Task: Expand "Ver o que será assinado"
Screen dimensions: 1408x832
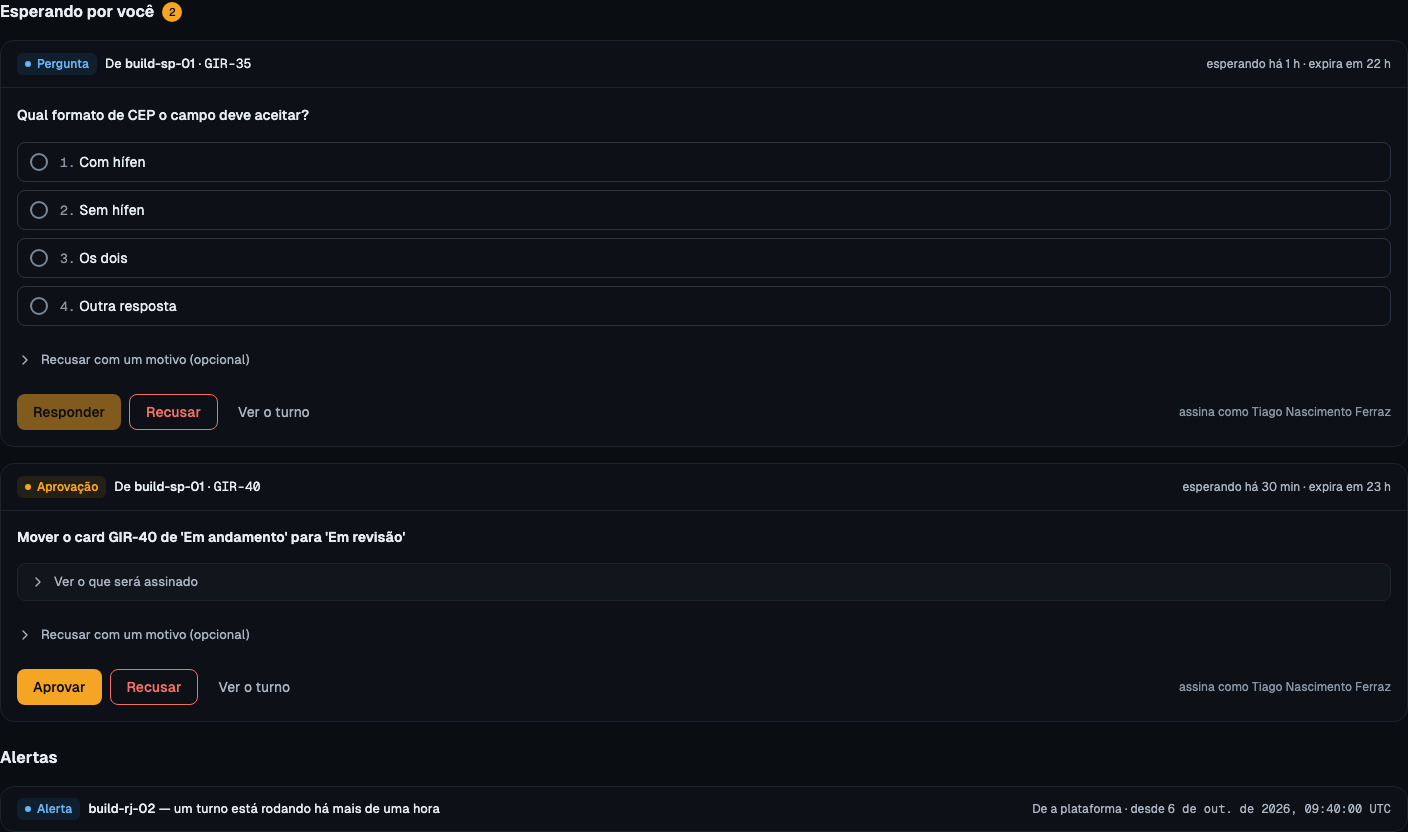Action: tap(703, 582)
